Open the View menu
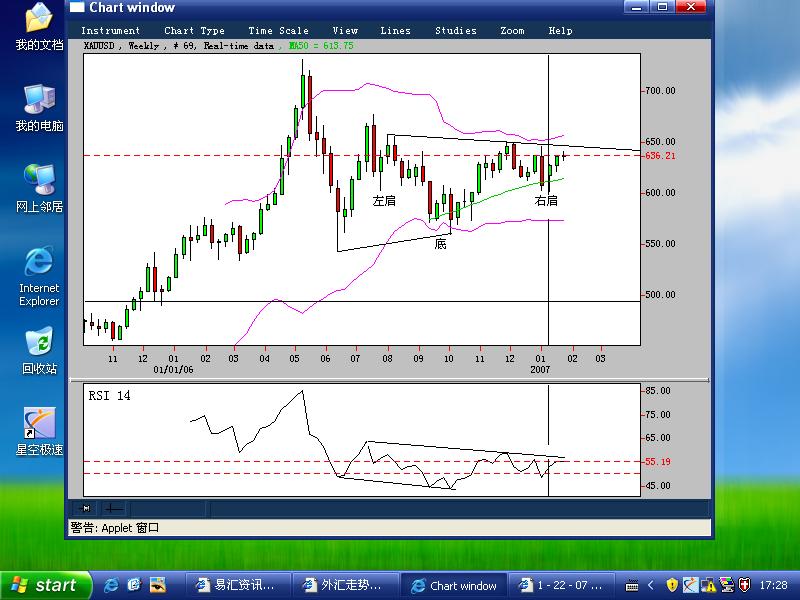This screenshot has width=800, height=600. click(345, 31)
